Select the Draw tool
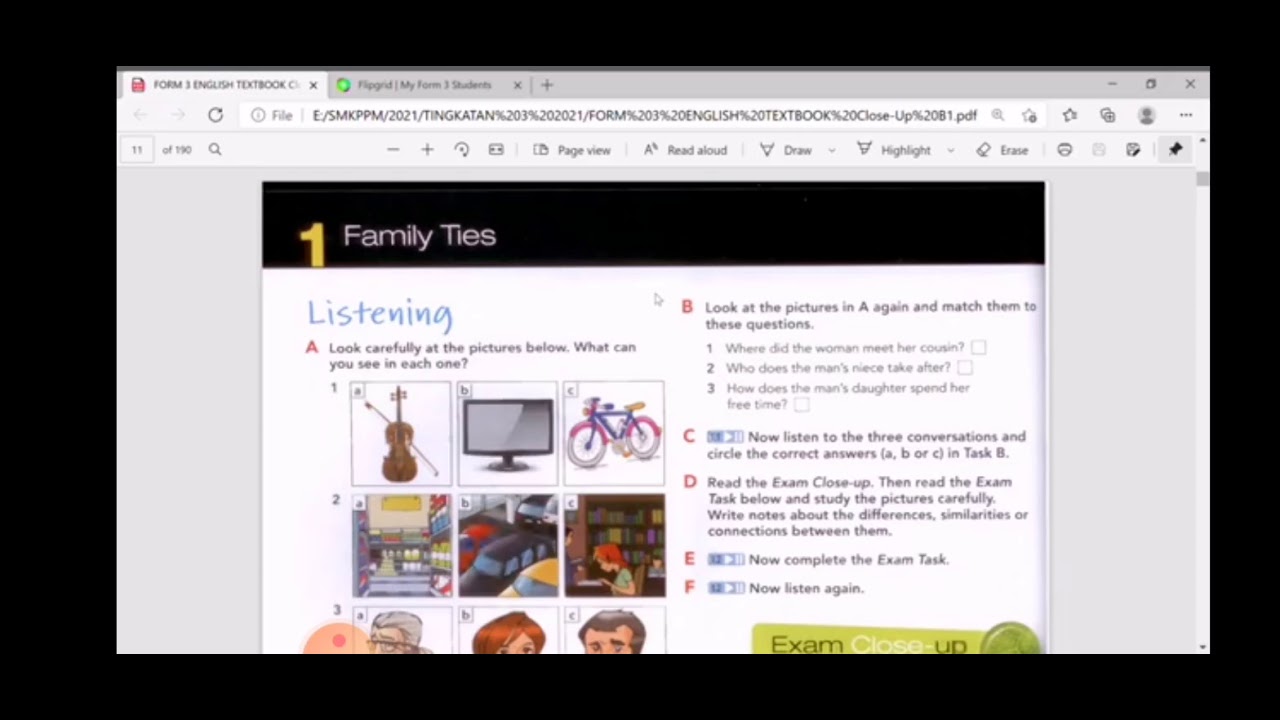The height and width of the screenshot is (720, 1280). 786,150
